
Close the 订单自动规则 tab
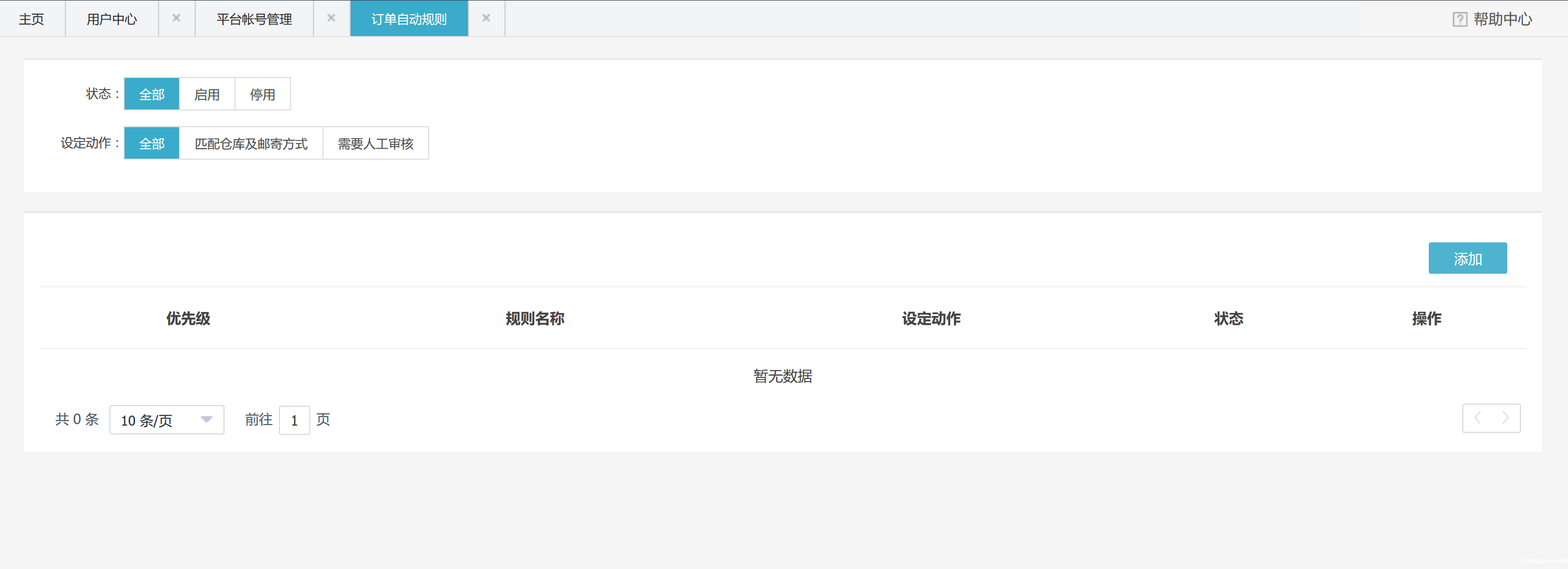point(486,18)
